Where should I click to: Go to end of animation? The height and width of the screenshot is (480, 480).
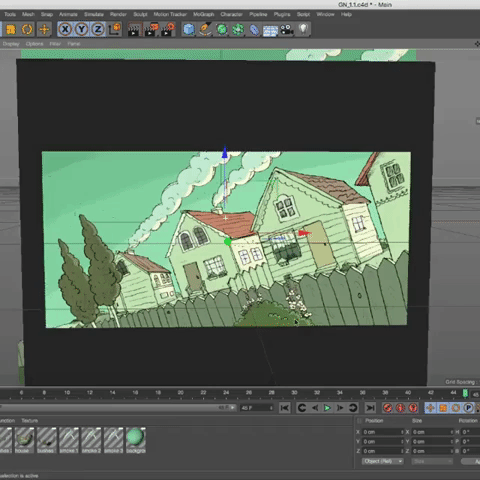370,408
